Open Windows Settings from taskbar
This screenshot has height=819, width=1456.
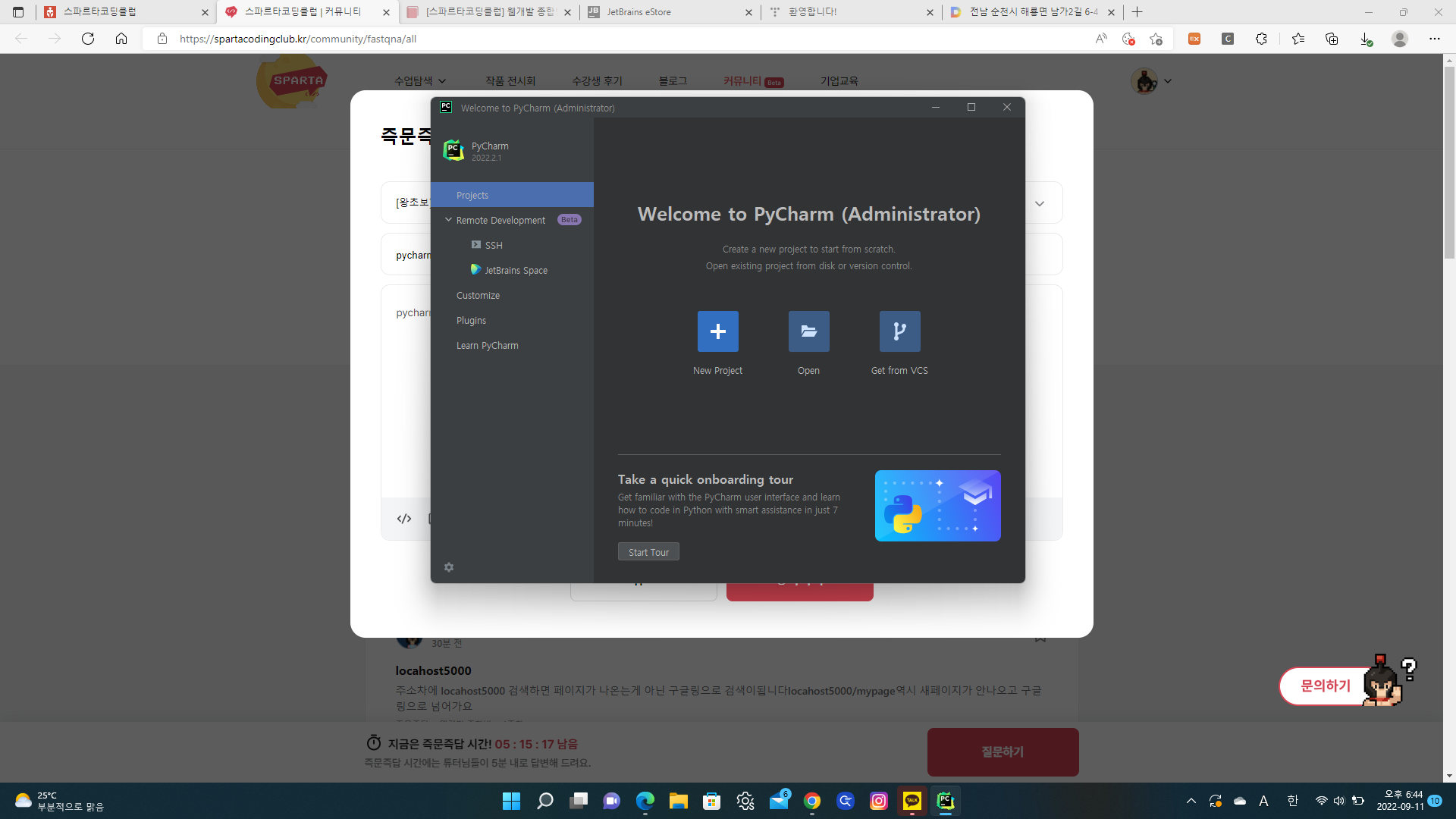(x=745, y=801)
